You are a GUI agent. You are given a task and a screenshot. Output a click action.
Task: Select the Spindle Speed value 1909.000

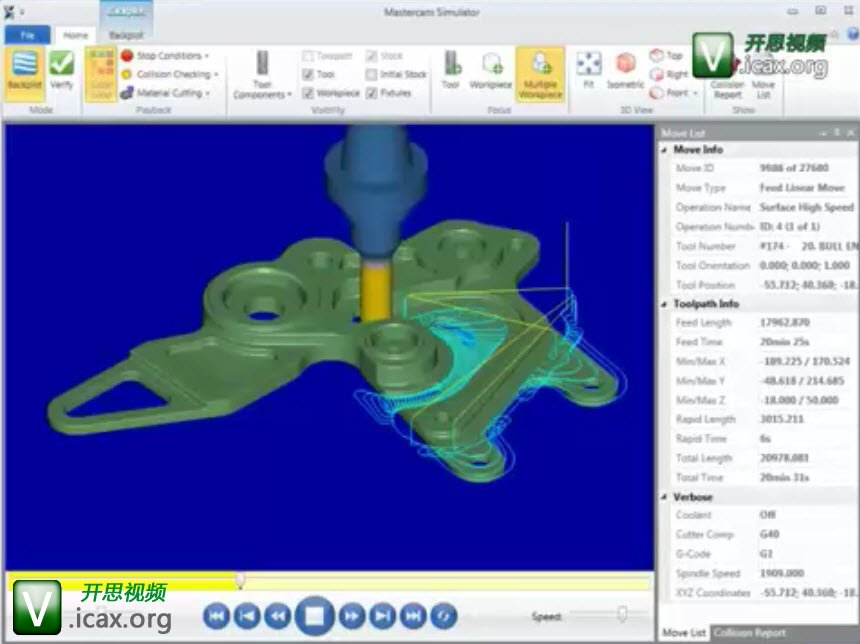click(x=782, y=573)
